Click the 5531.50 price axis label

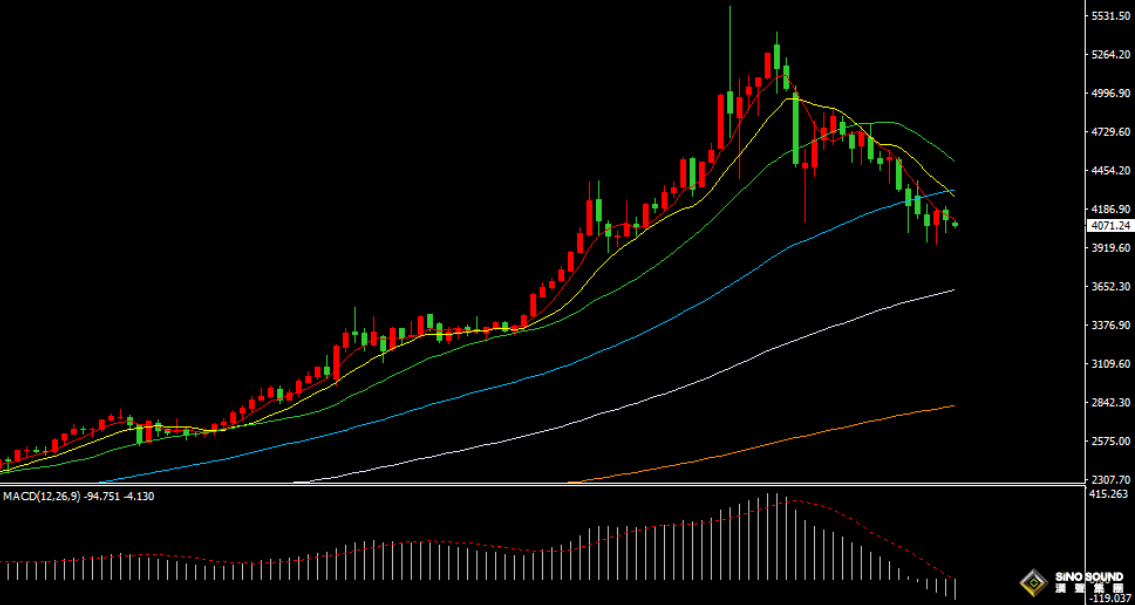[x=1110, y=15]
